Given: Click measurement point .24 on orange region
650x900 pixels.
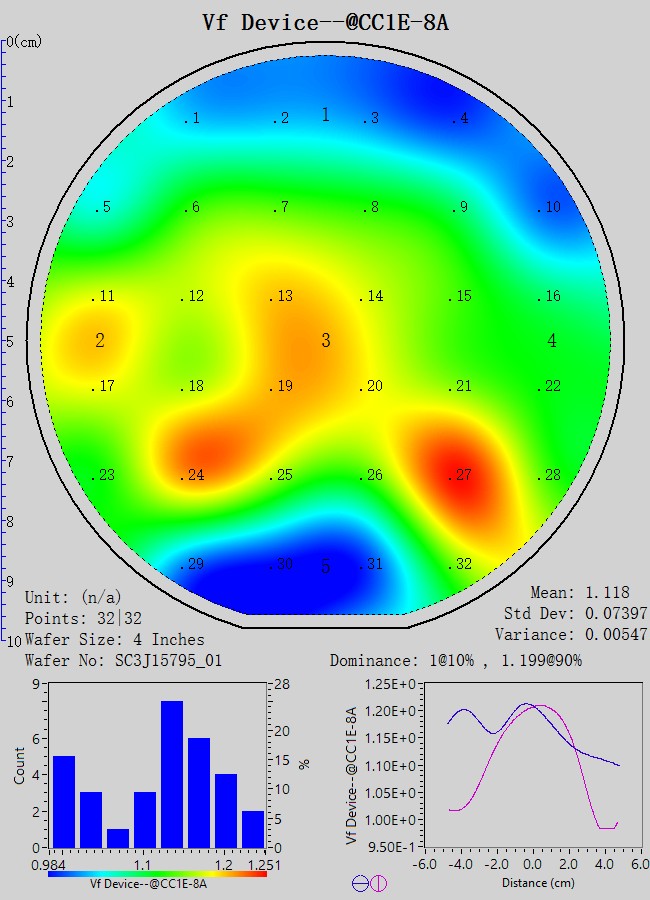Looking at the screenshot, I should point(192,476).
